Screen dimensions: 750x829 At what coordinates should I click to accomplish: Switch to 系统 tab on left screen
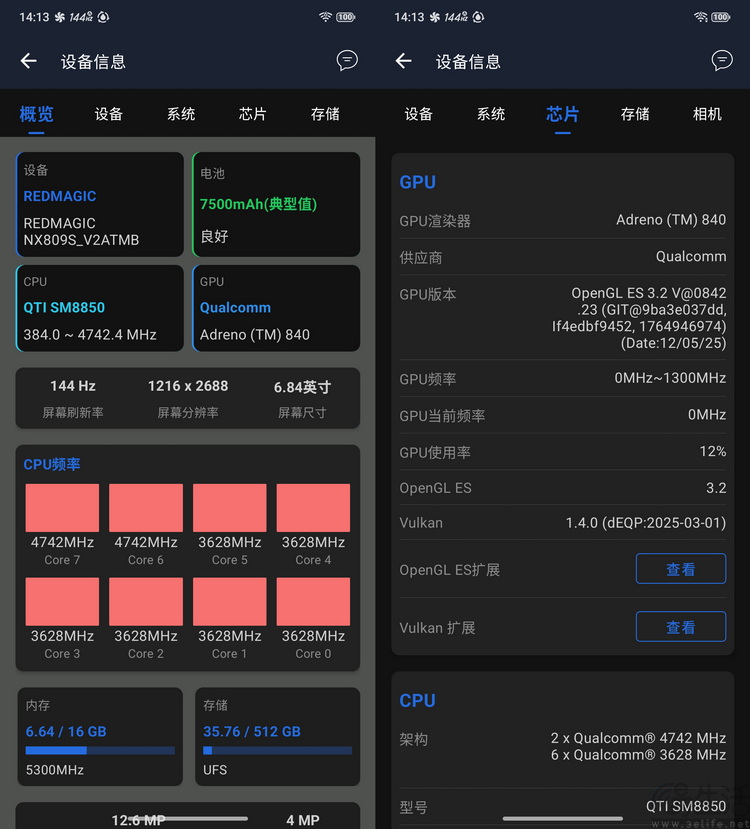point(181,114)
